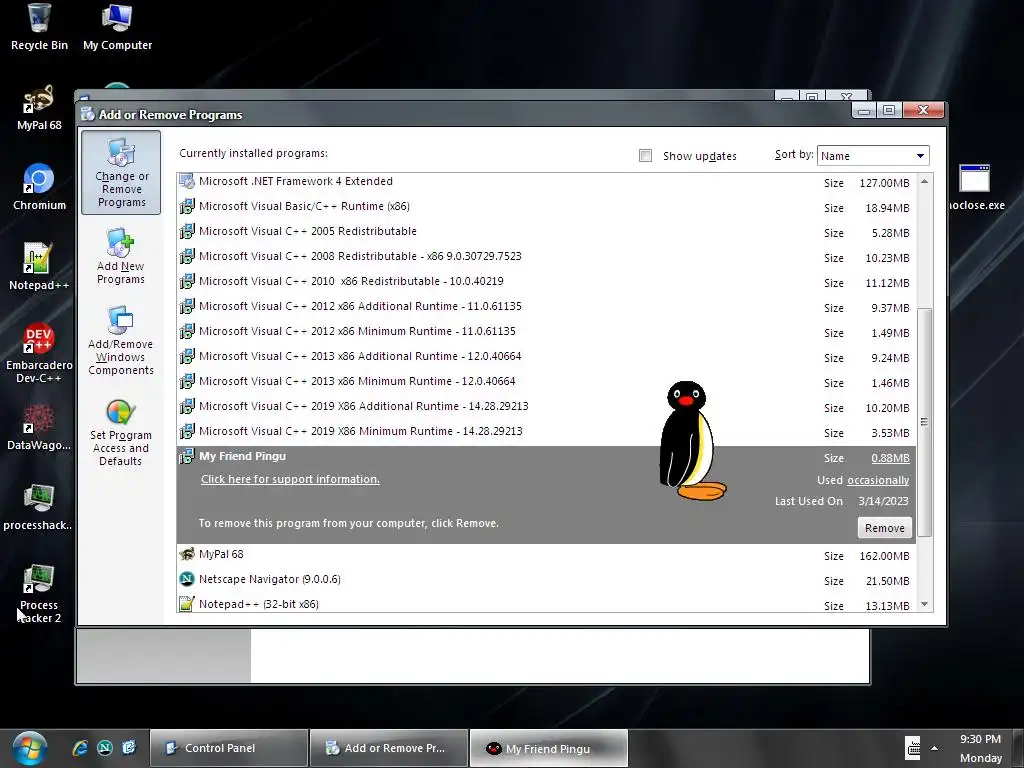Select Visual C++ 2012 x86 Minimum Runtime
Screen dimensions: 1024x768
pos(546,331)
